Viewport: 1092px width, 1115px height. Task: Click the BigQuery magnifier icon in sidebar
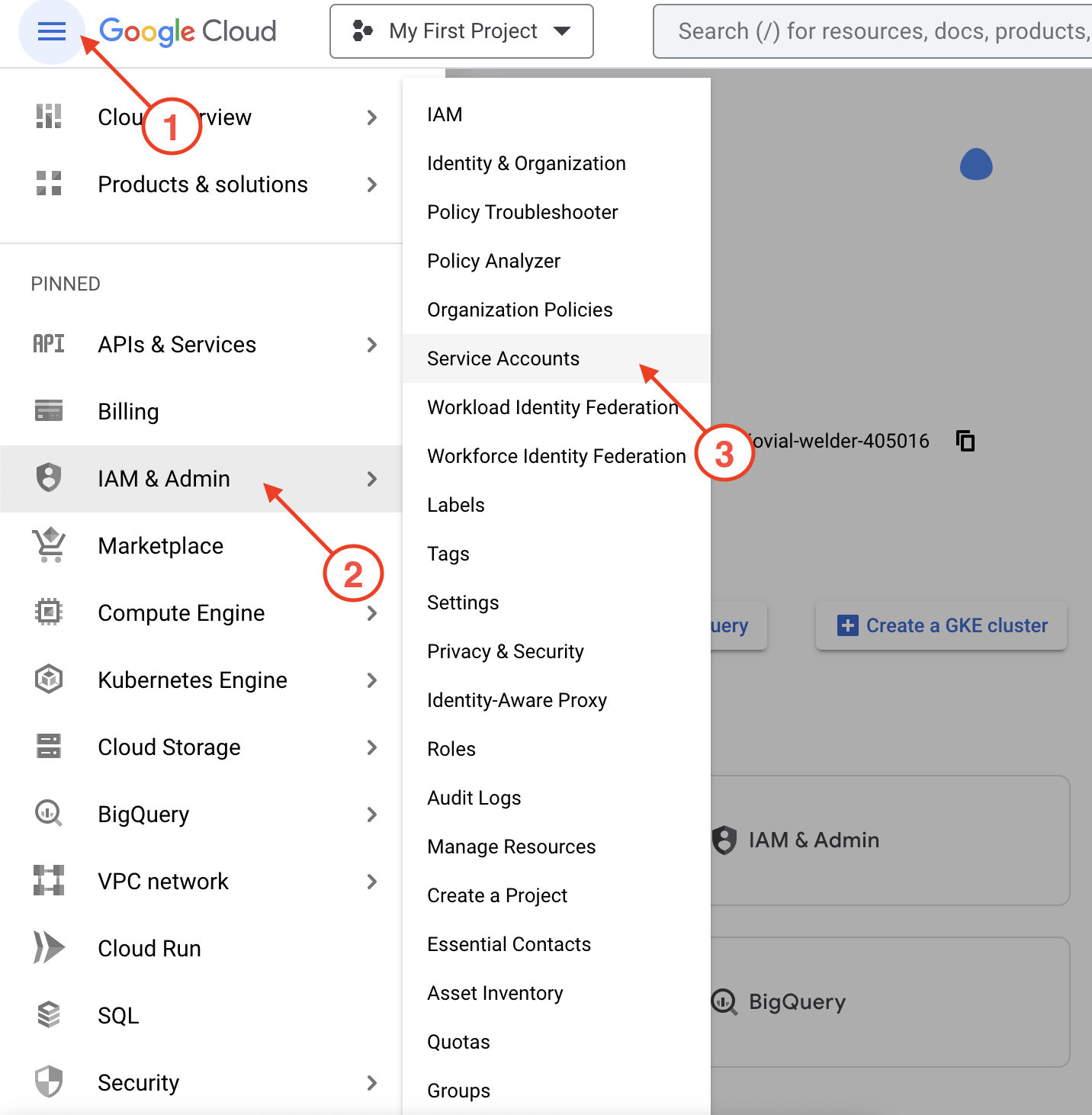pyautogui.click(x=49, y=814)
